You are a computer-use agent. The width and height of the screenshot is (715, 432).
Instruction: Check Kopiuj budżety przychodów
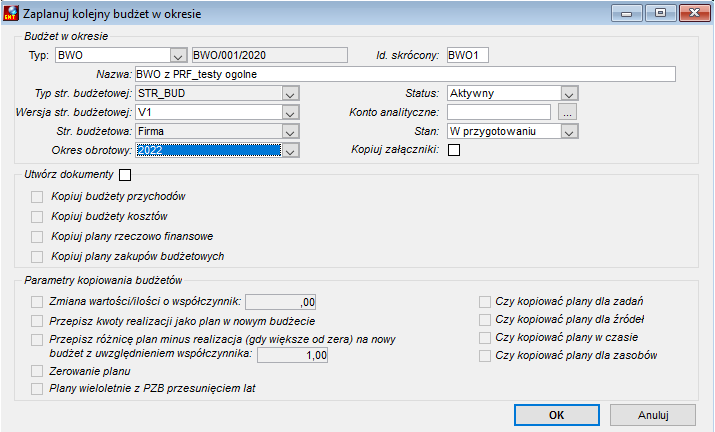(x=37, y=197)
